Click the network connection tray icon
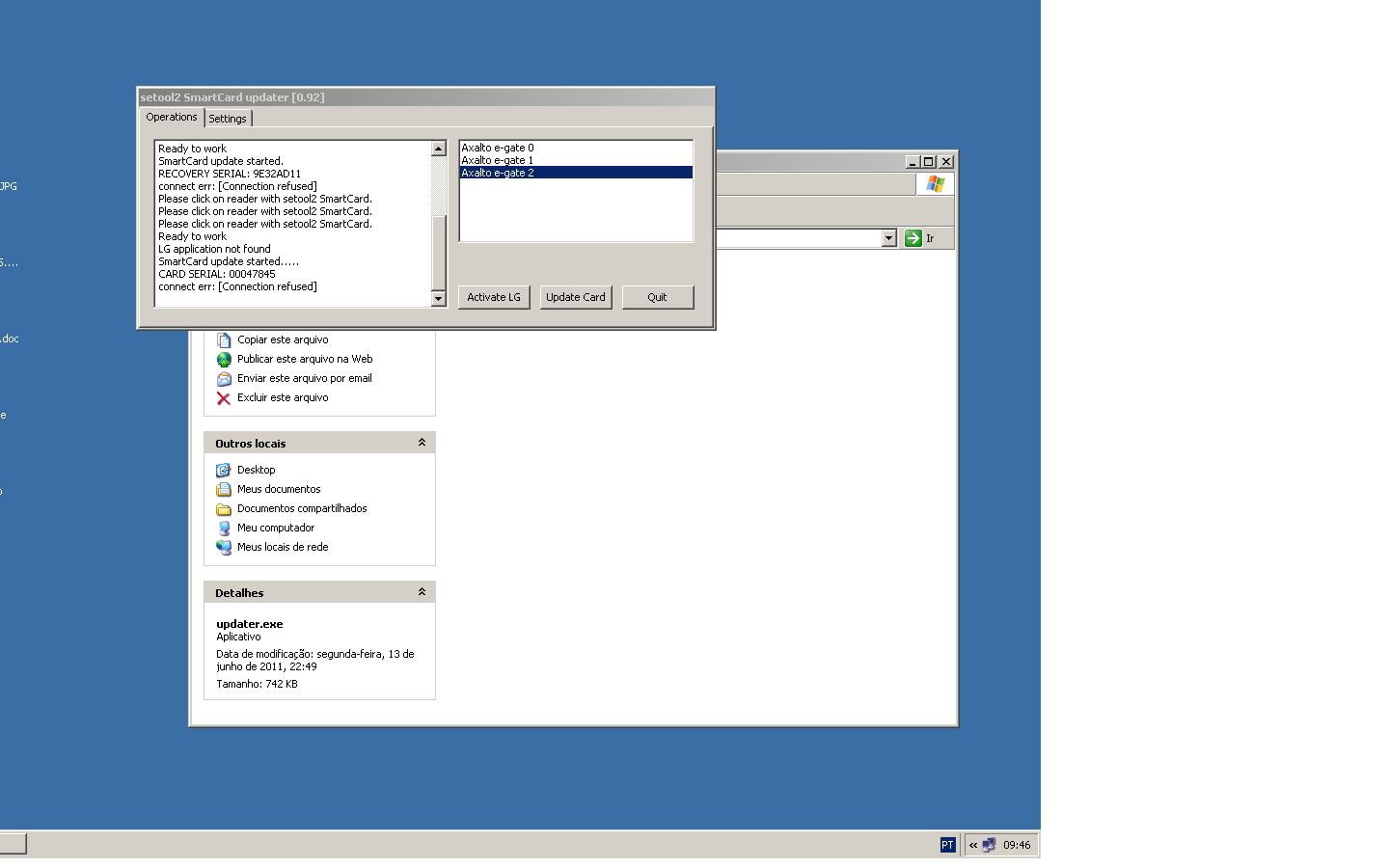The height and width of the screenshot is (868, 1389). click(x=989, y=845)
